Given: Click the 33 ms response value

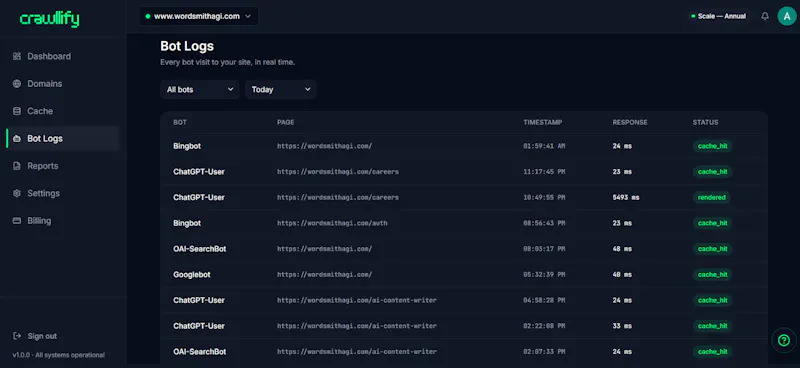Looking at the screenshot, I should (x=622, y=326).
